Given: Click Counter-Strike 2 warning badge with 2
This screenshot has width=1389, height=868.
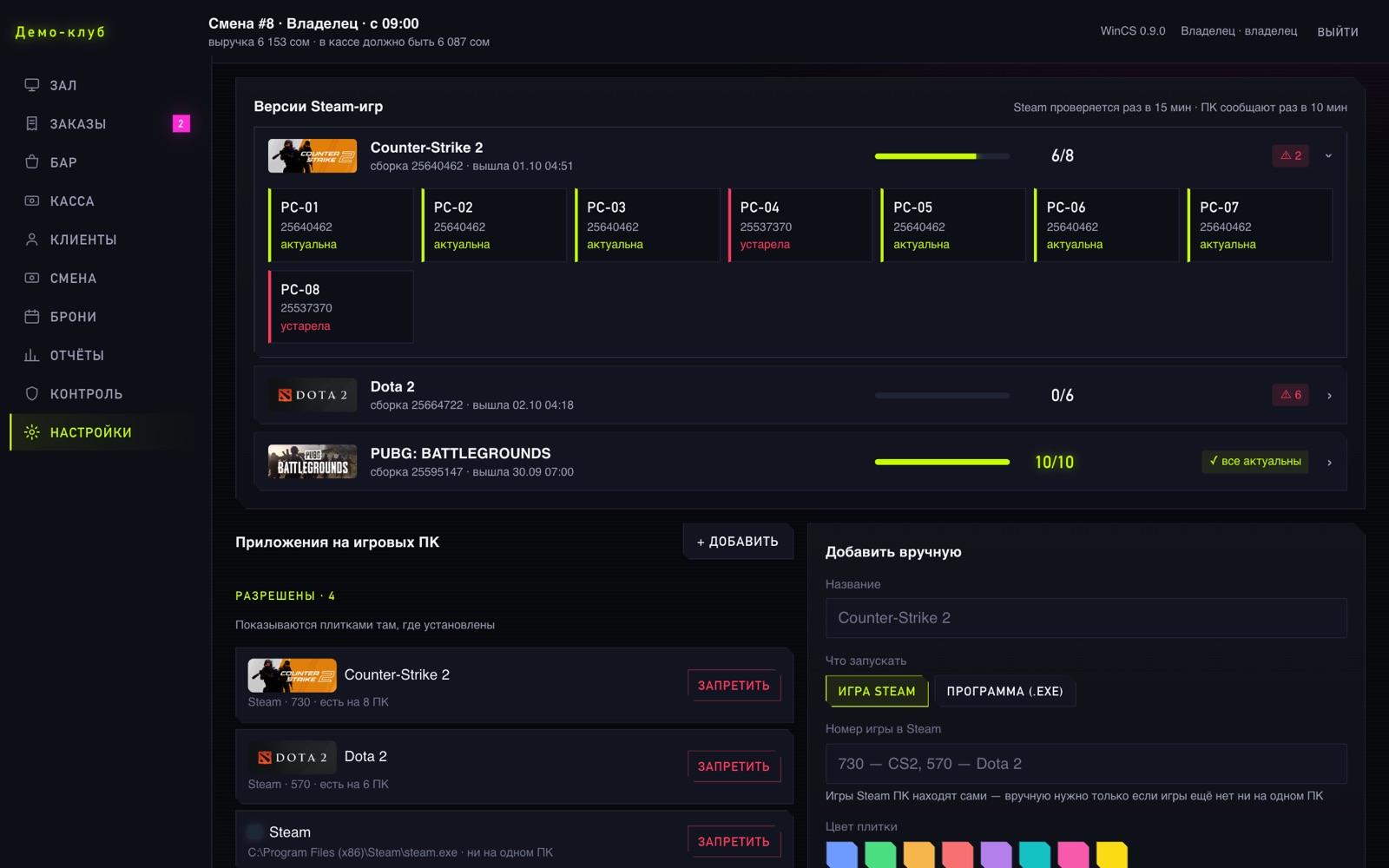Looking at the screenshot, I should click(1290, 155).
